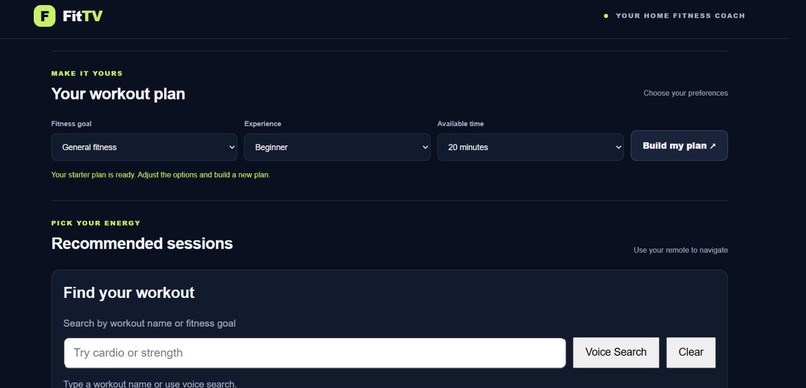Click the 'Available time' field label
This screenshot has width=806, height=388.
click(x=460, y=124)
